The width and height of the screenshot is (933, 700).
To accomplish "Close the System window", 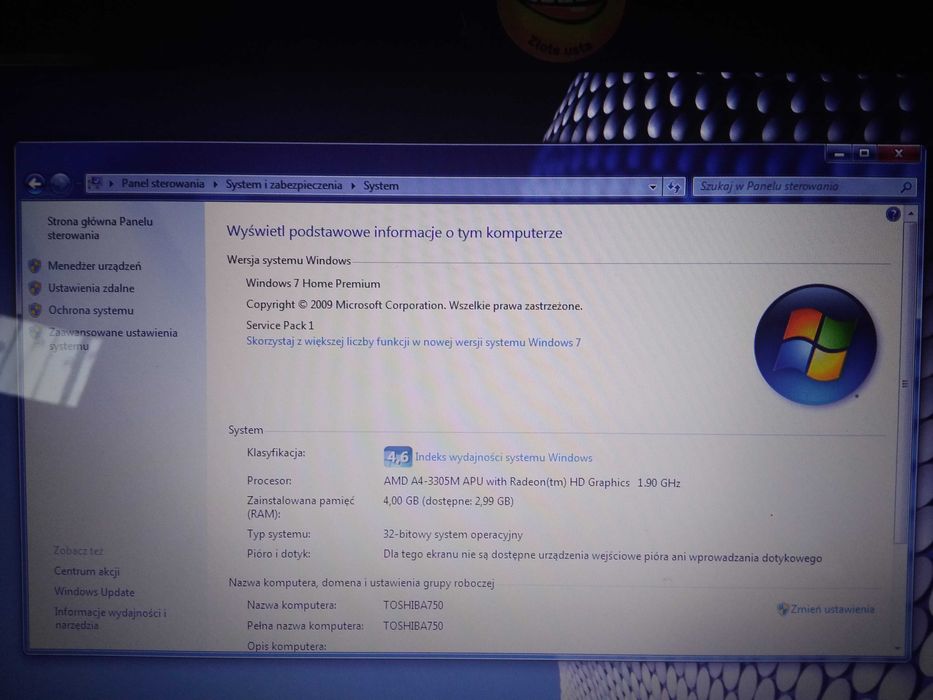I will (x=898, y=154).
